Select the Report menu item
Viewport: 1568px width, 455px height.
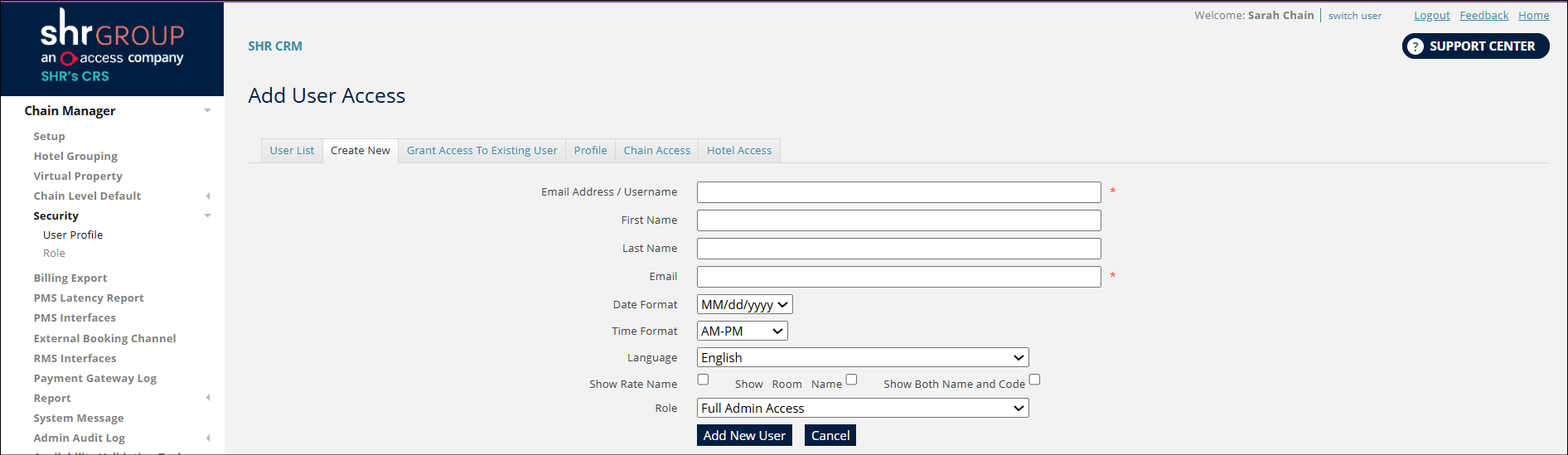tap(52, 398)
